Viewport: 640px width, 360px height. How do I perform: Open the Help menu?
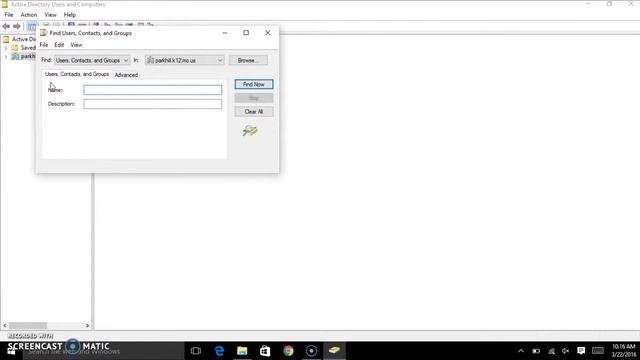[70, 15]
